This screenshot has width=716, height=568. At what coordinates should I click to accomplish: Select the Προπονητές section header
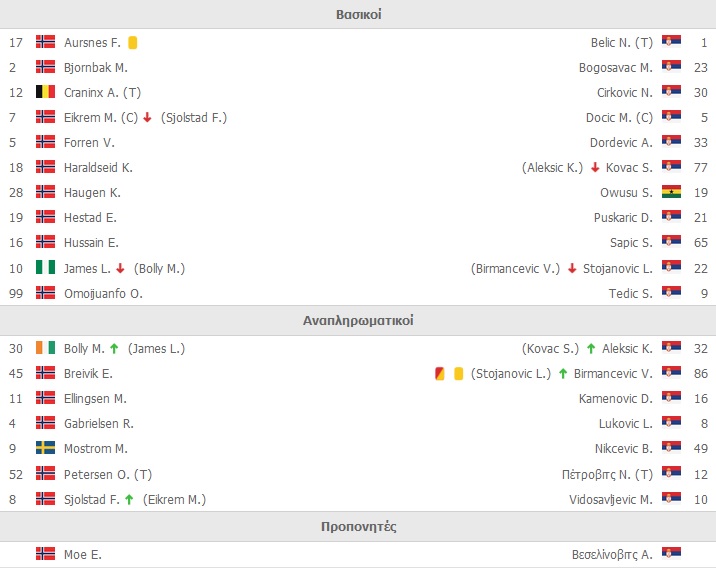[358, 526]
